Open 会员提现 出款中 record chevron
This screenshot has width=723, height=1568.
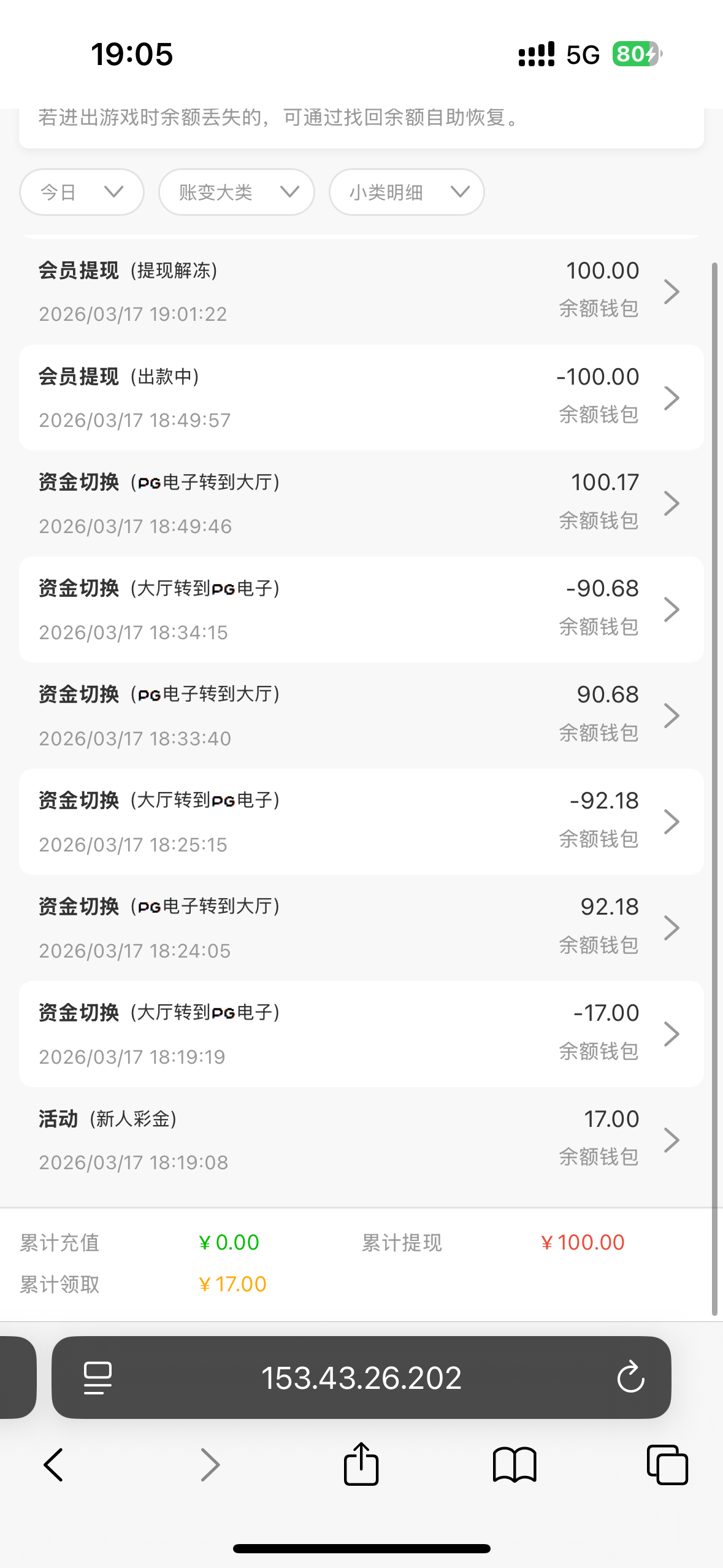click(671, 398)
